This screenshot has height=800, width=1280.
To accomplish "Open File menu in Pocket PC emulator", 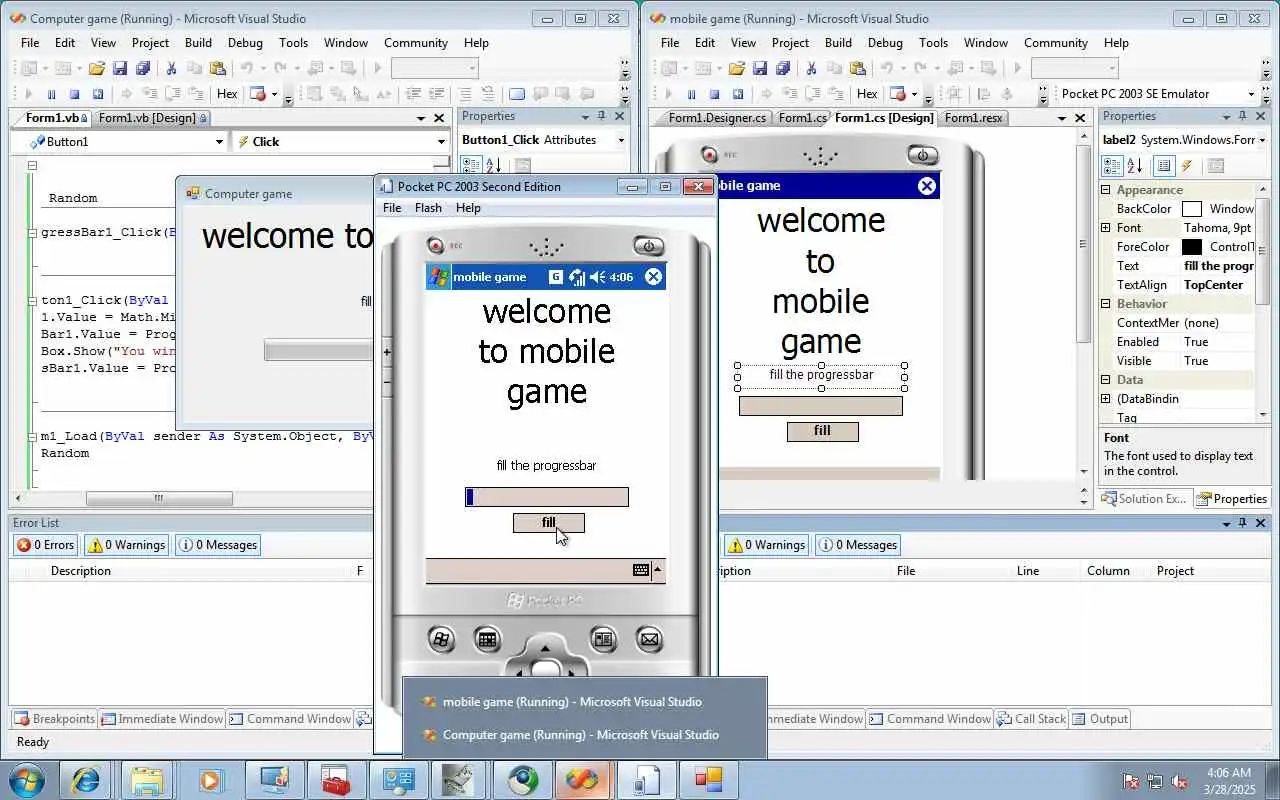I will click(392, 208).
